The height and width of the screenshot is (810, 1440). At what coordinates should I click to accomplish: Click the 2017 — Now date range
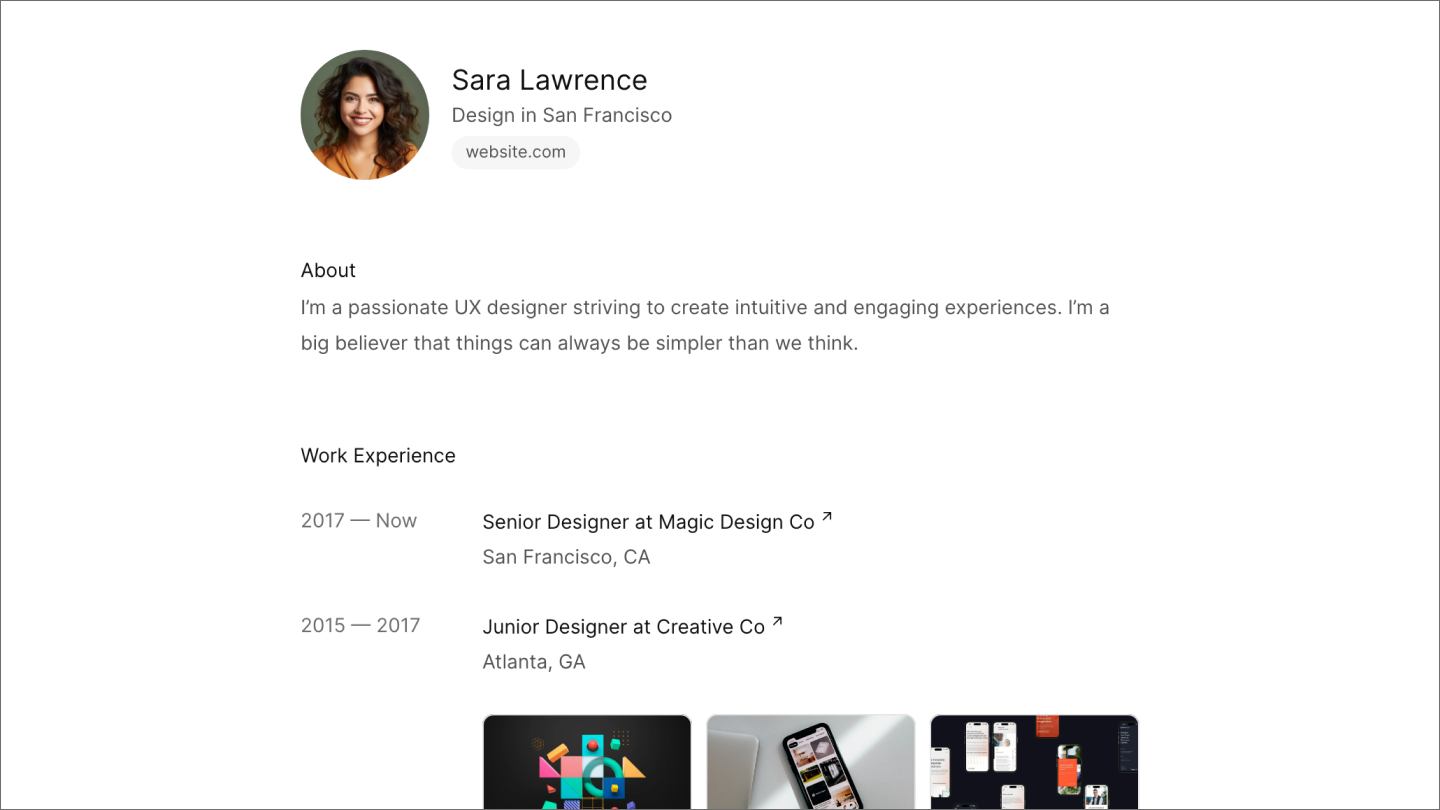[358, 520]
